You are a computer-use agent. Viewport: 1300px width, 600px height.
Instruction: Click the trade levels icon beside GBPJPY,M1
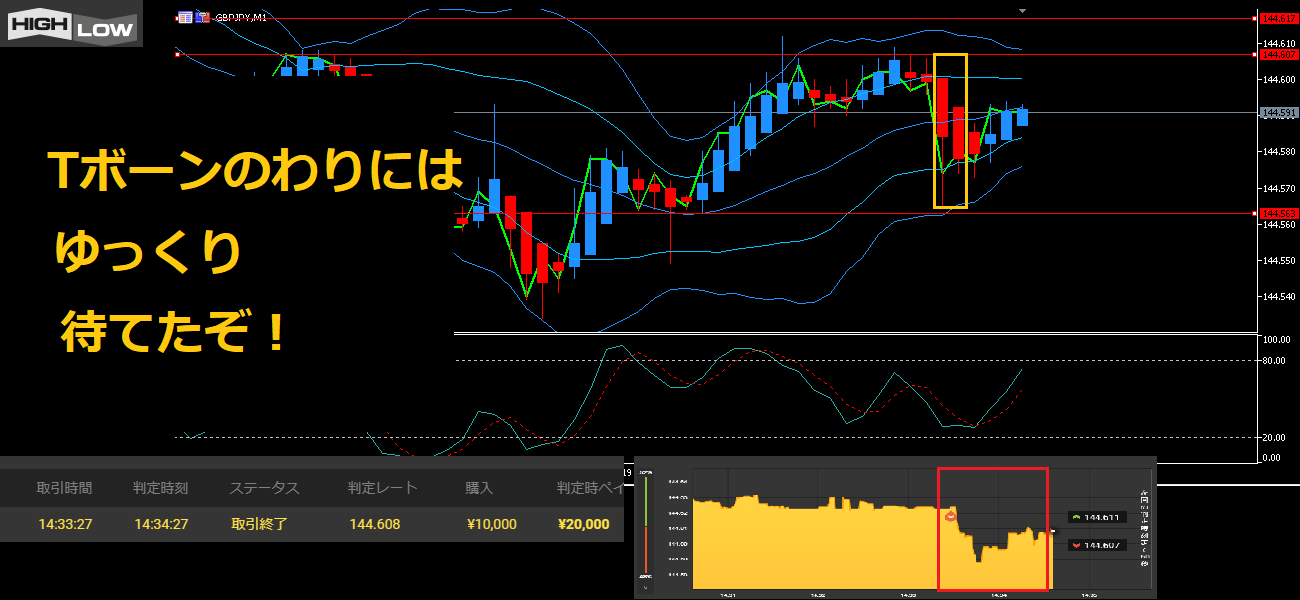(x=203, y=17)
